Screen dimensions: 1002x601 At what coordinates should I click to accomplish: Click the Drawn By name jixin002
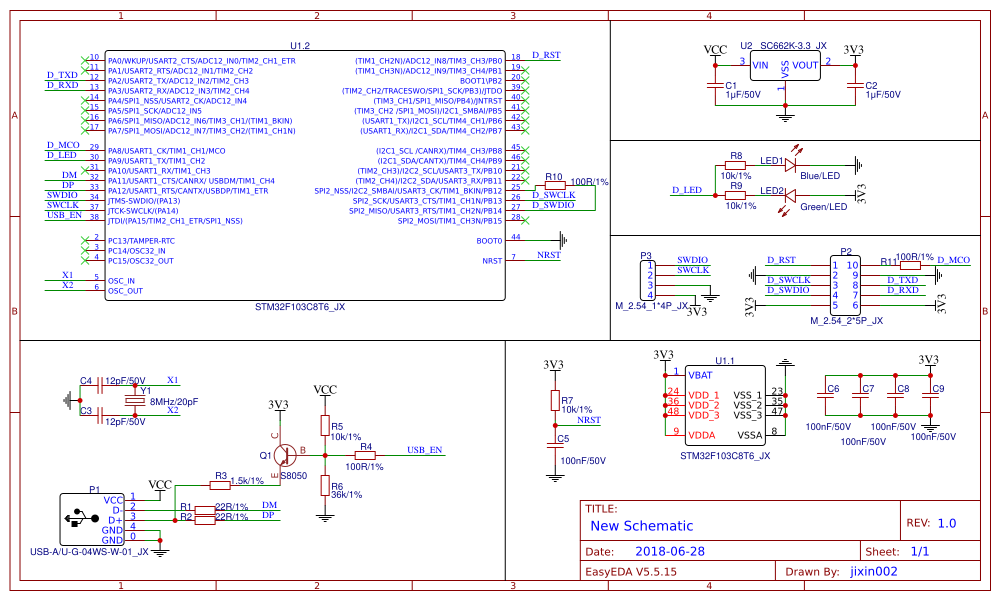[x=874, y=571]
